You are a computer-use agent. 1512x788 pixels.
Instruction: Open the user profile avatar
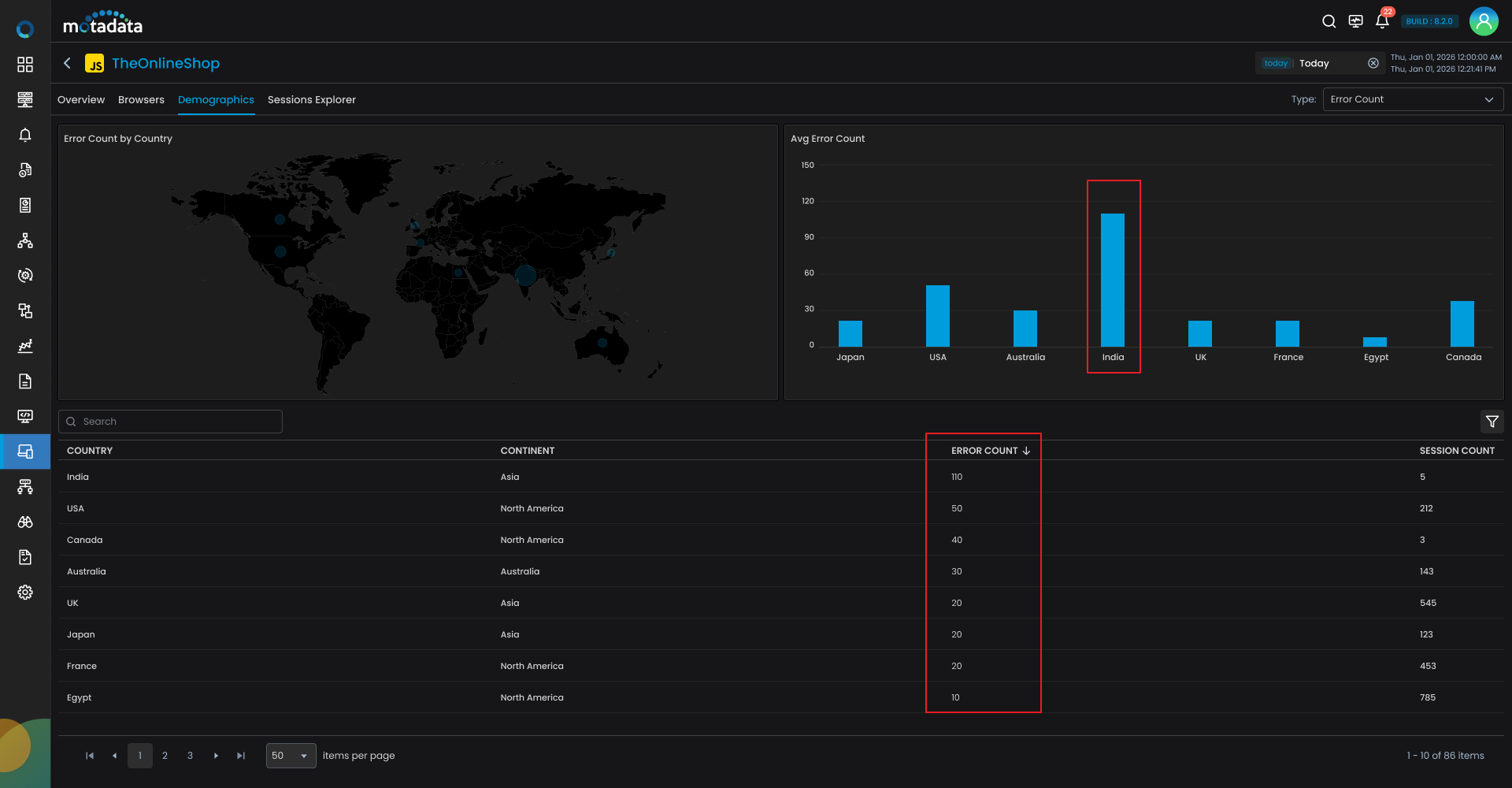click(x=1484, y=21)
